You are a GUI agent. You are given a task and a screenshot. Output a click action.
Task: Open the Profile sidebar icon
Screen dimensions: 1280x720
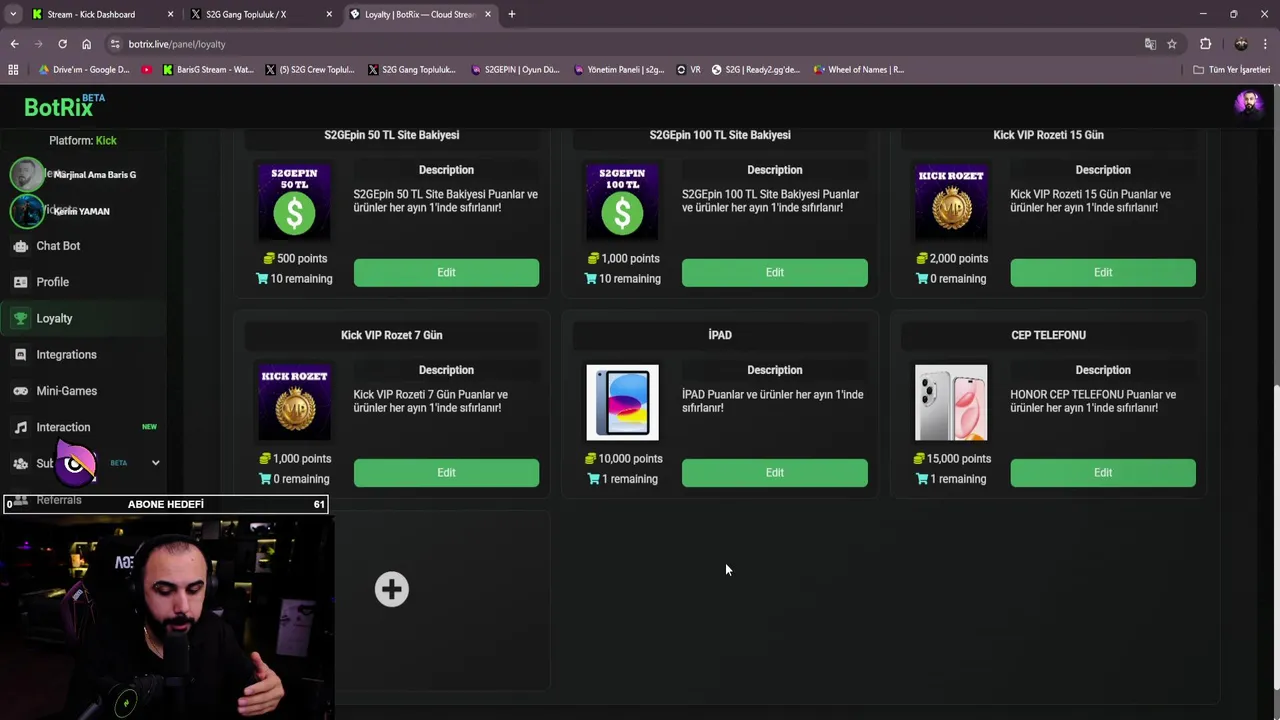tap(20, 282)
